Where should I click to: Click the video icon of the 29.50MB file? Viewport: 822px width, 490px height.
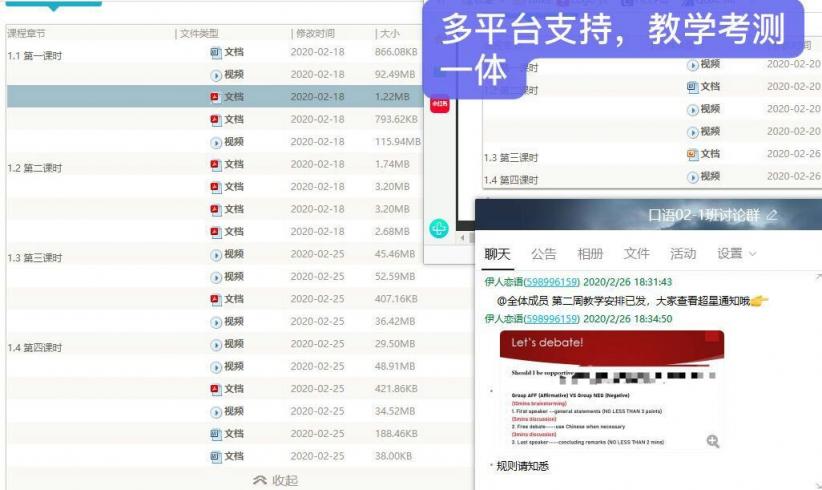(x=216, y=345)
